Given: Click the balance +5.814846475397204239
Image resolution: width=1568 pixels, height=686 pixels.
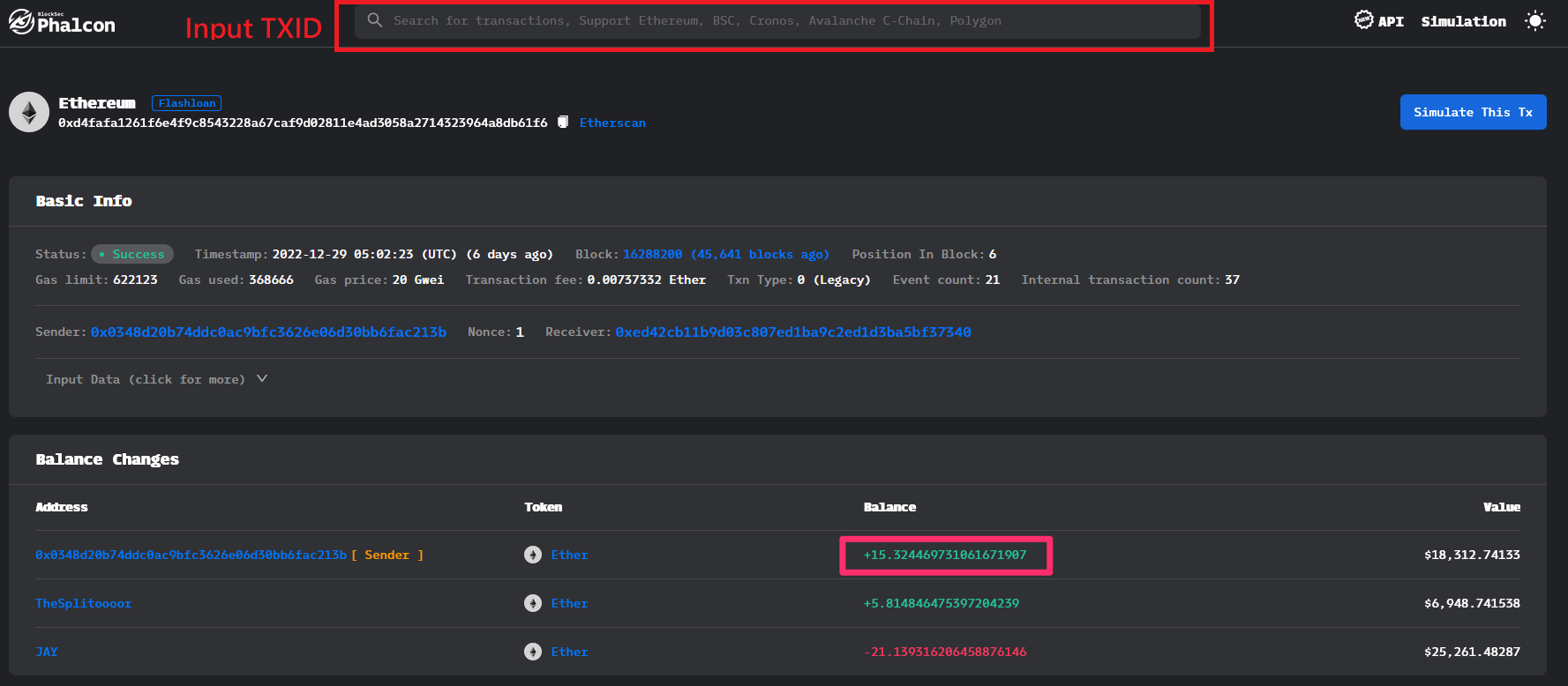Looking at the screenshot, I should (942, 603).
